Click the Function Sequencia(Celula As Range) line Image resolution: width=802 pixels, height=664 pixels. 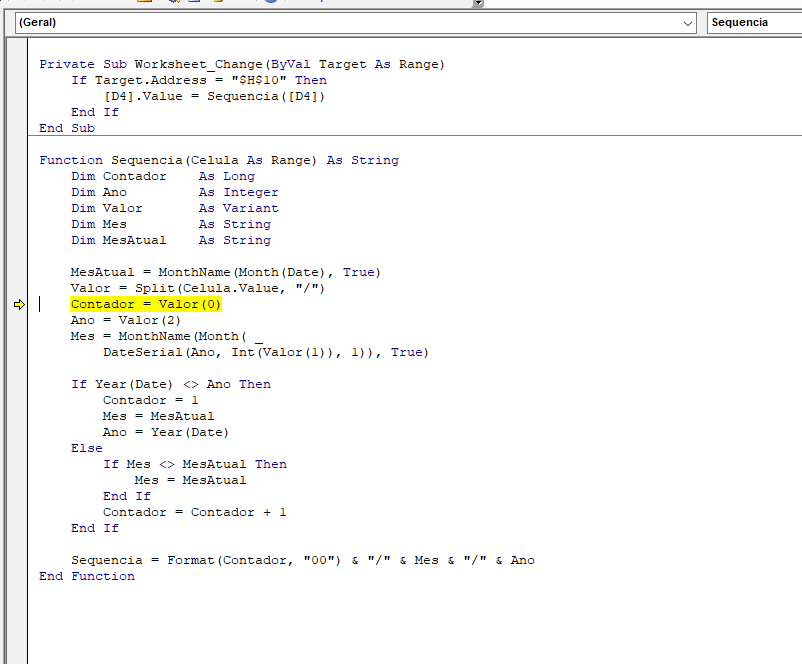point(219,160)
